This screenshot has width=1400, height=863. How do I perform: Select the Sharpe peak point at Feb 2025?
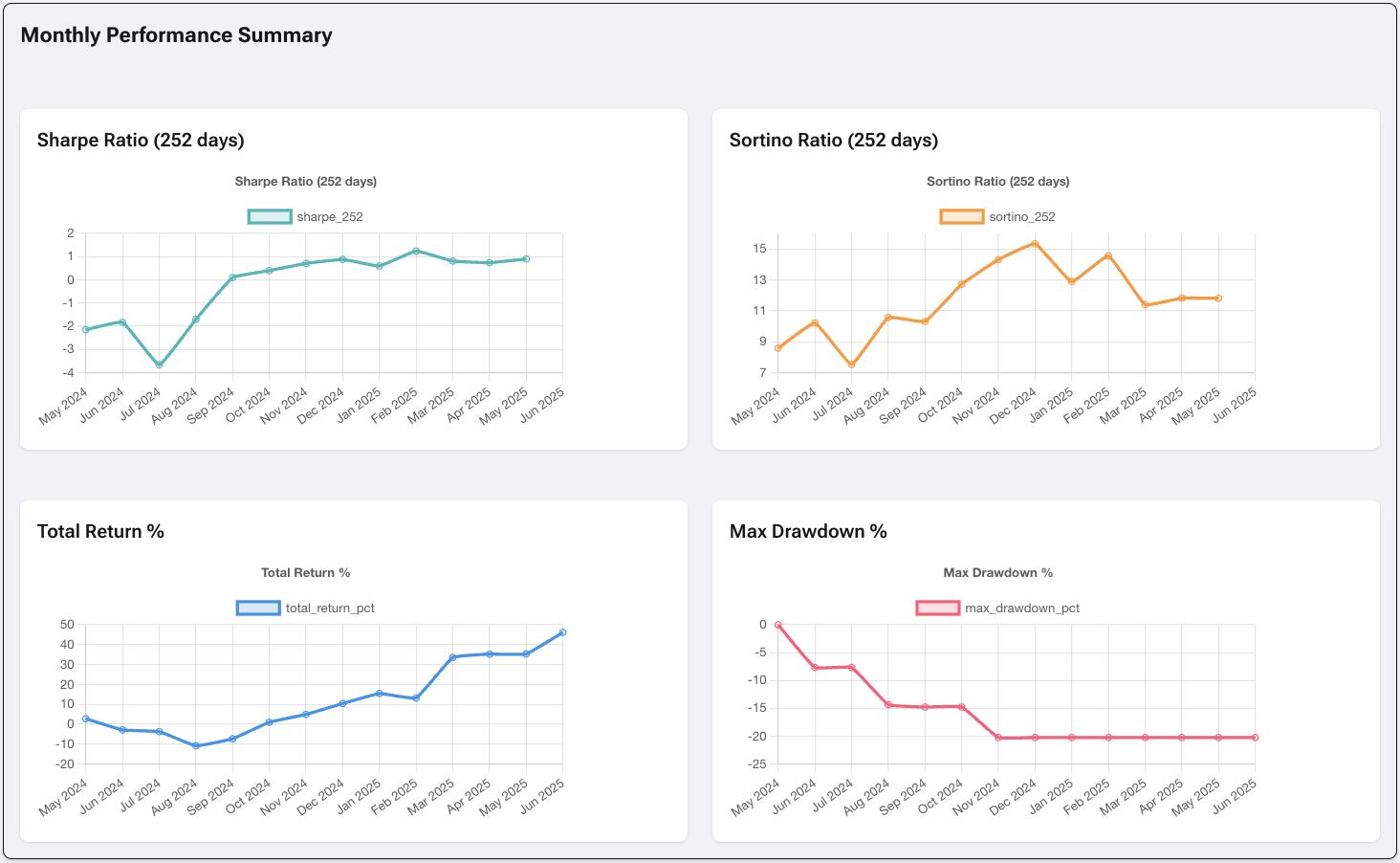[416, 251]
